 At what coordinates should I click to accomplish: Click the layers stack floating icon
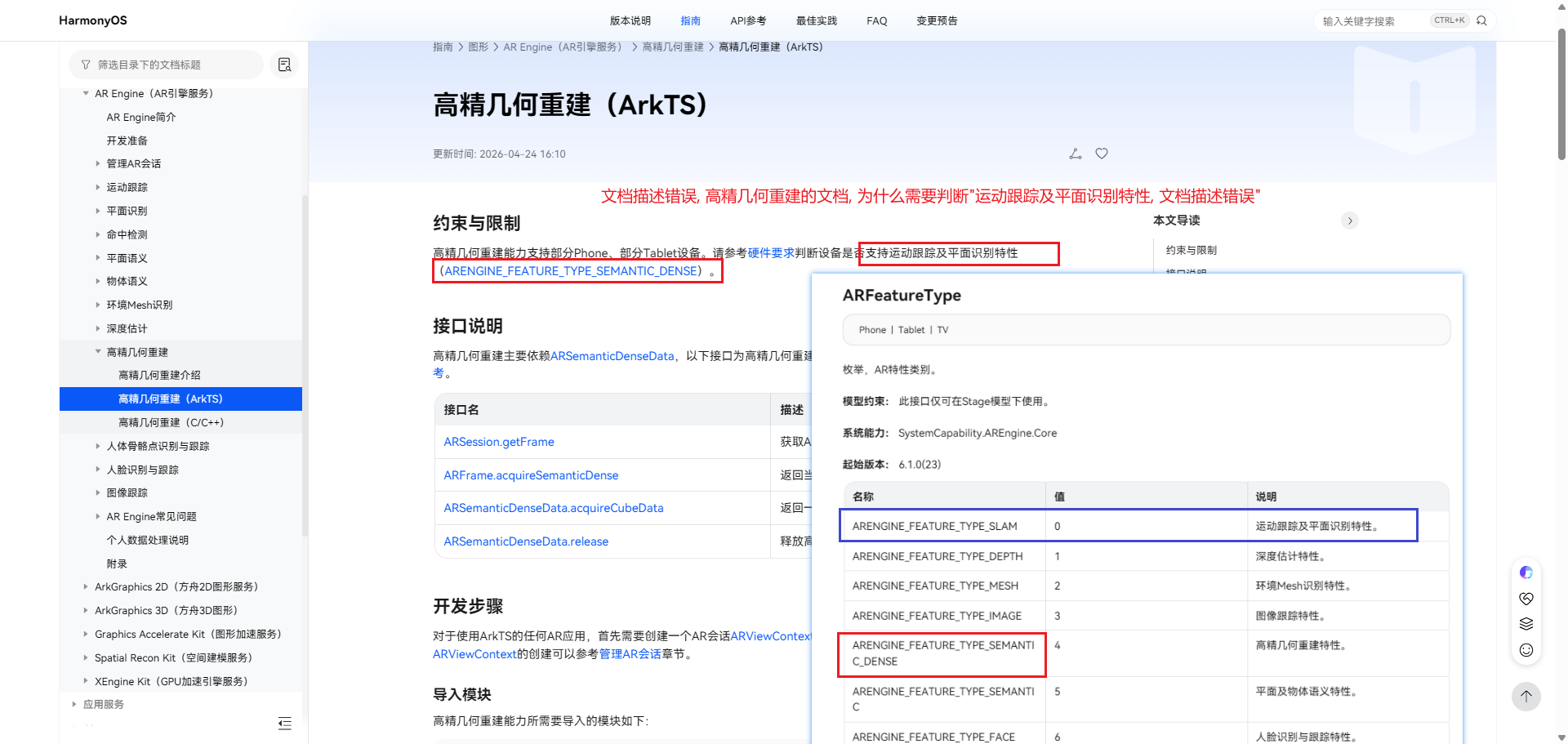(1526, 624)
